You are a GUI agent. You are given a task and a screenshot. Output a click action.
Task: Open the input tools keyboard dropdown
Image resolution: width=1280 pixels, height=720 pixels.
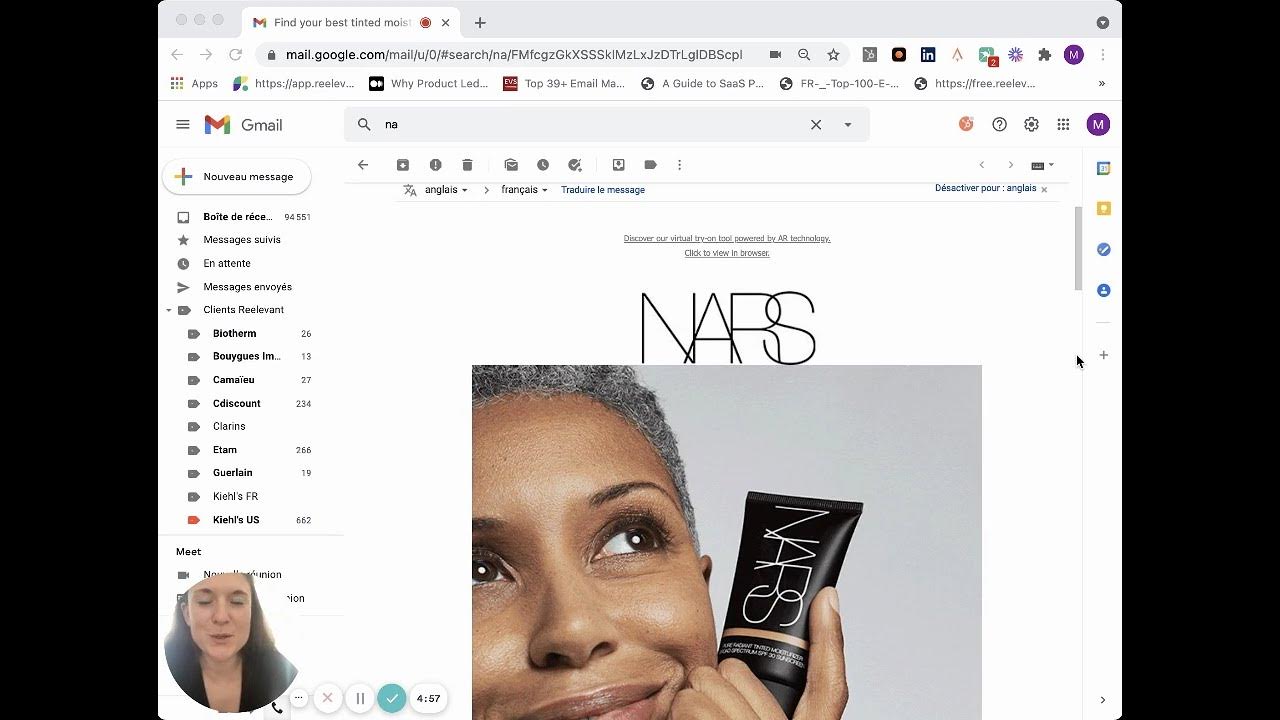click(x=1043, y=165)
